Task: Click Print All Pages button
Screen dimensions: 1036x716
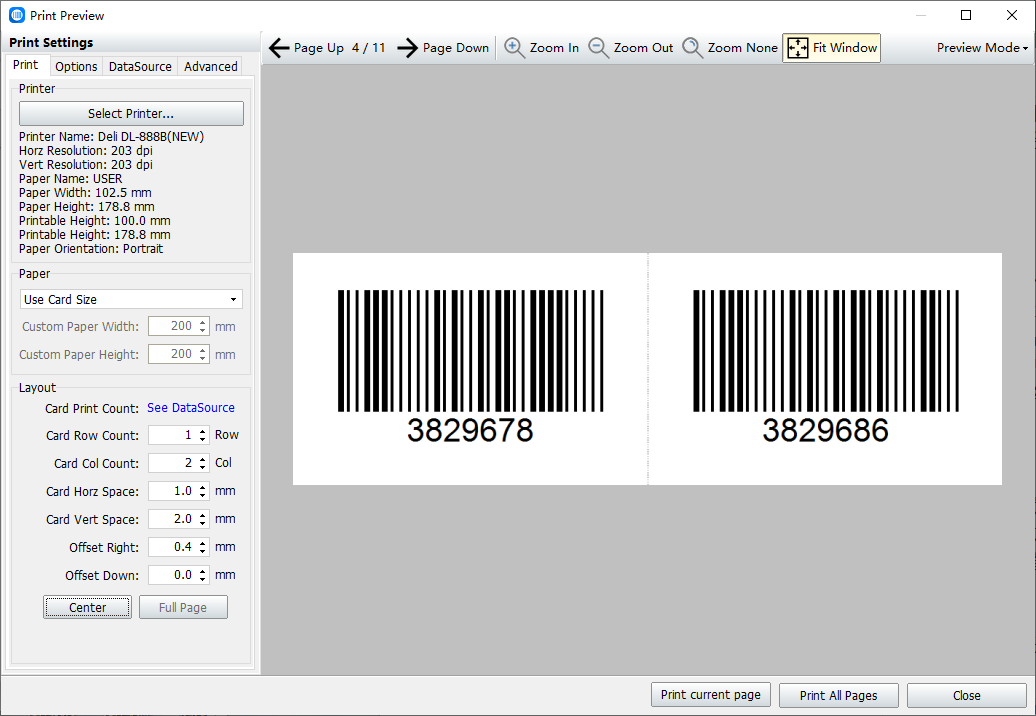Action: [x=838, y=696]
